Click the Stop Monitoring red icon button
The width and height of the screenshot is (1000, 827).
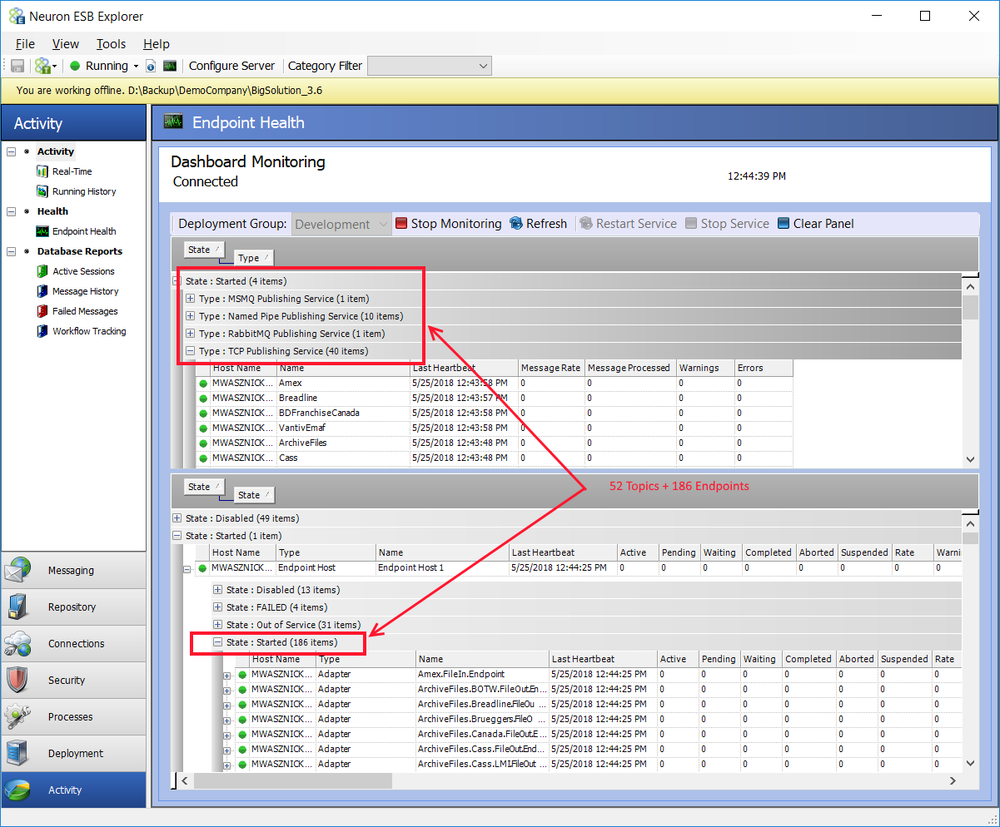click(x=449, y=224)
